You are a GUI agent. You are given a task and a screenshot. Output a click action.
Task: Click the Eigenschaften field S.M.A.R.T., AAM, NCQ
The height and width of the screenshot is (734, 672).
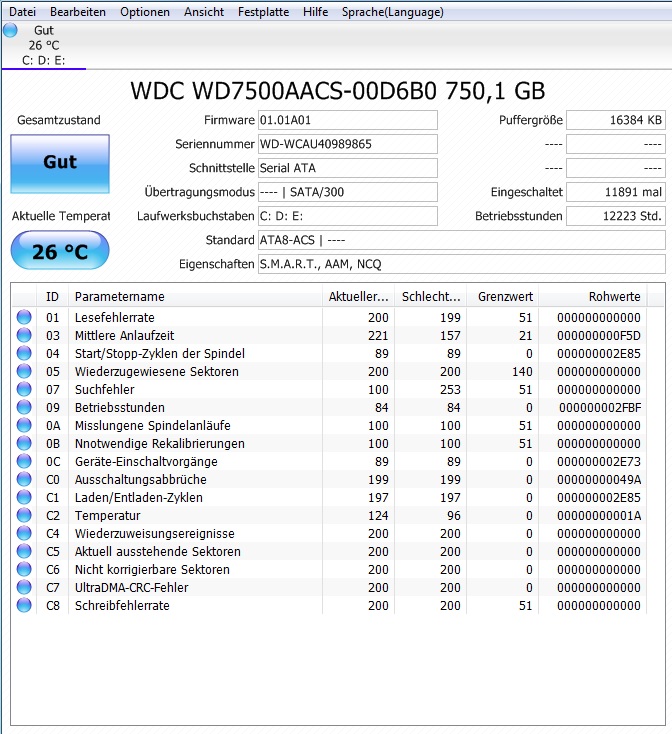[461, 264]
